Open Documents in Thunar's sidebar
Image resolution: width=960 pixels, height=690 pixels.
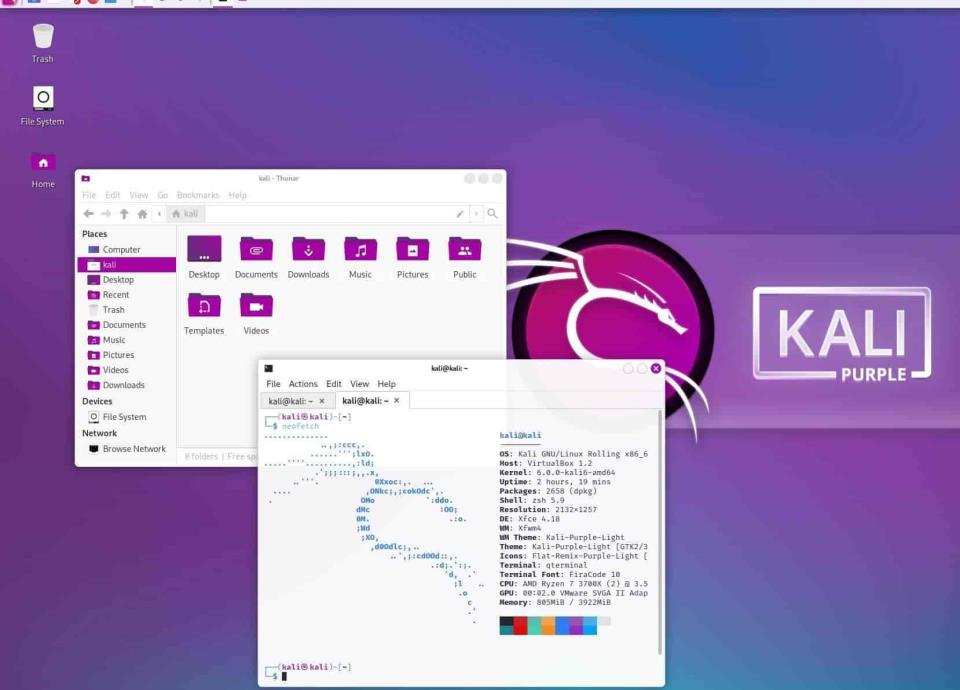point(127,324)
